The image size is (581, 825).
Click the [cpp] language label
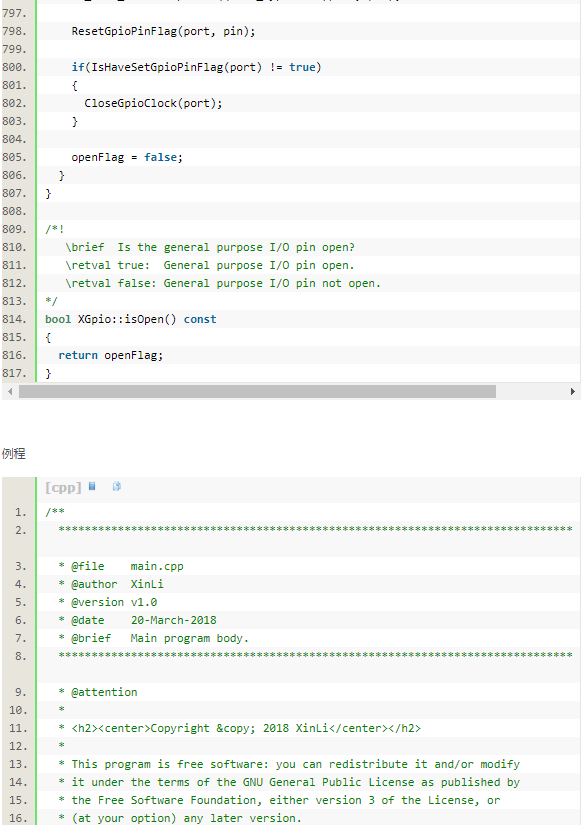(x=63, y=487)
